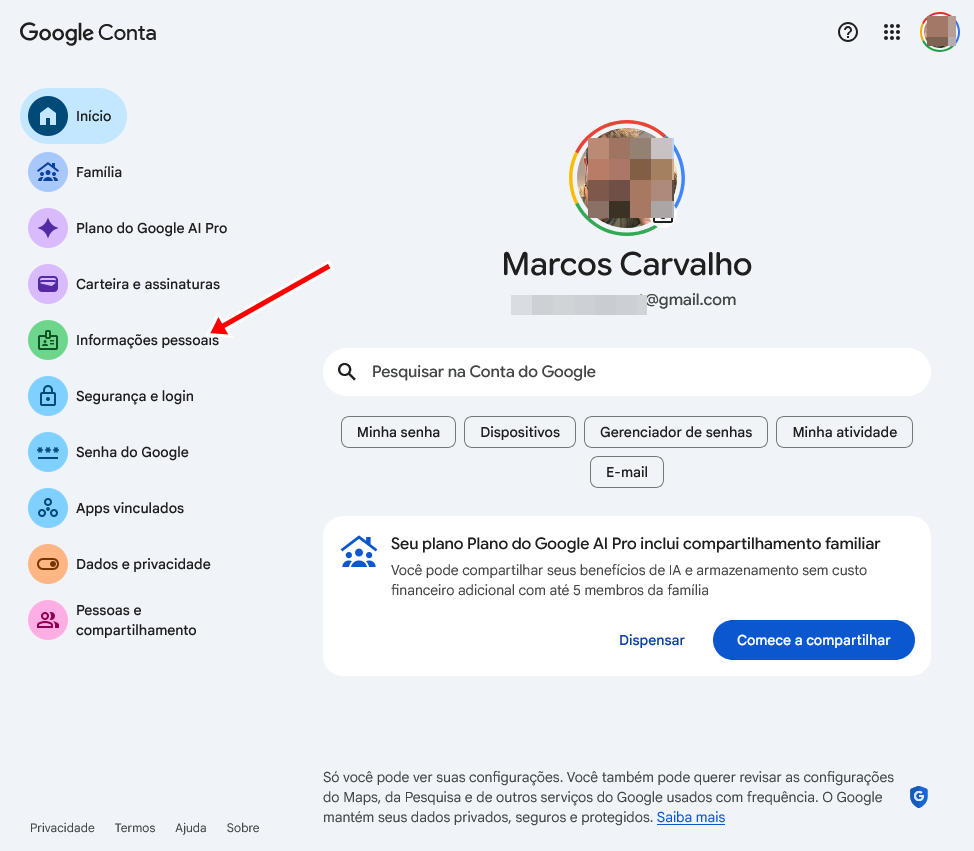Open the Google apps grid launcher
The height and width of the screenshot is (851, 974).
pos(891,32)
